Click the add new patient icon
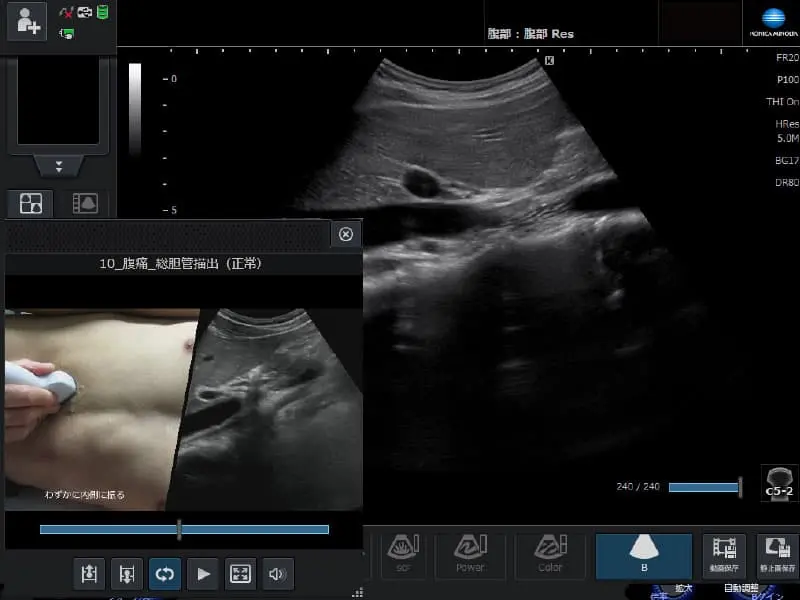 [26, 21]
